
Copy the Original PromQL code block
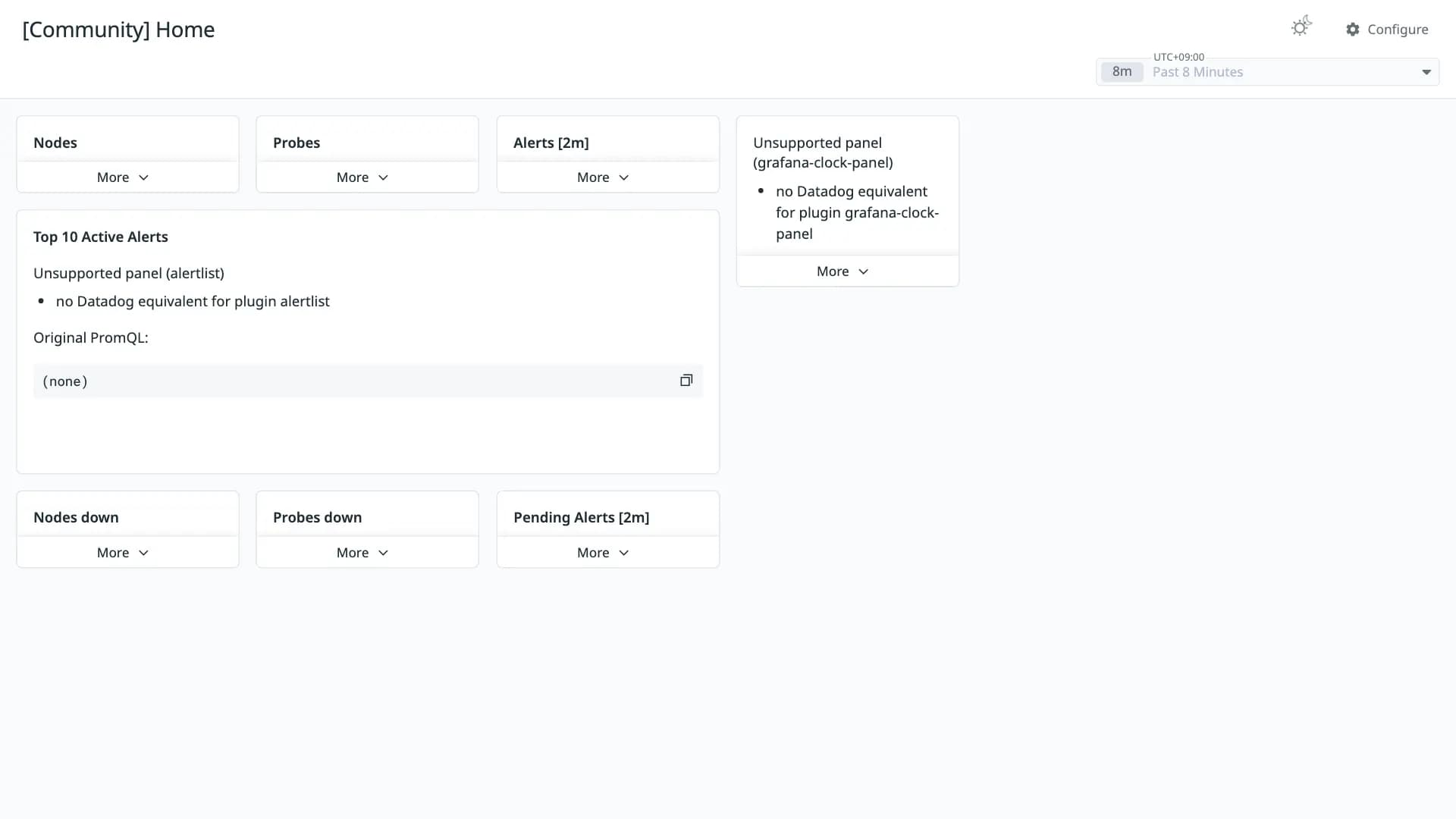[686, 381]
